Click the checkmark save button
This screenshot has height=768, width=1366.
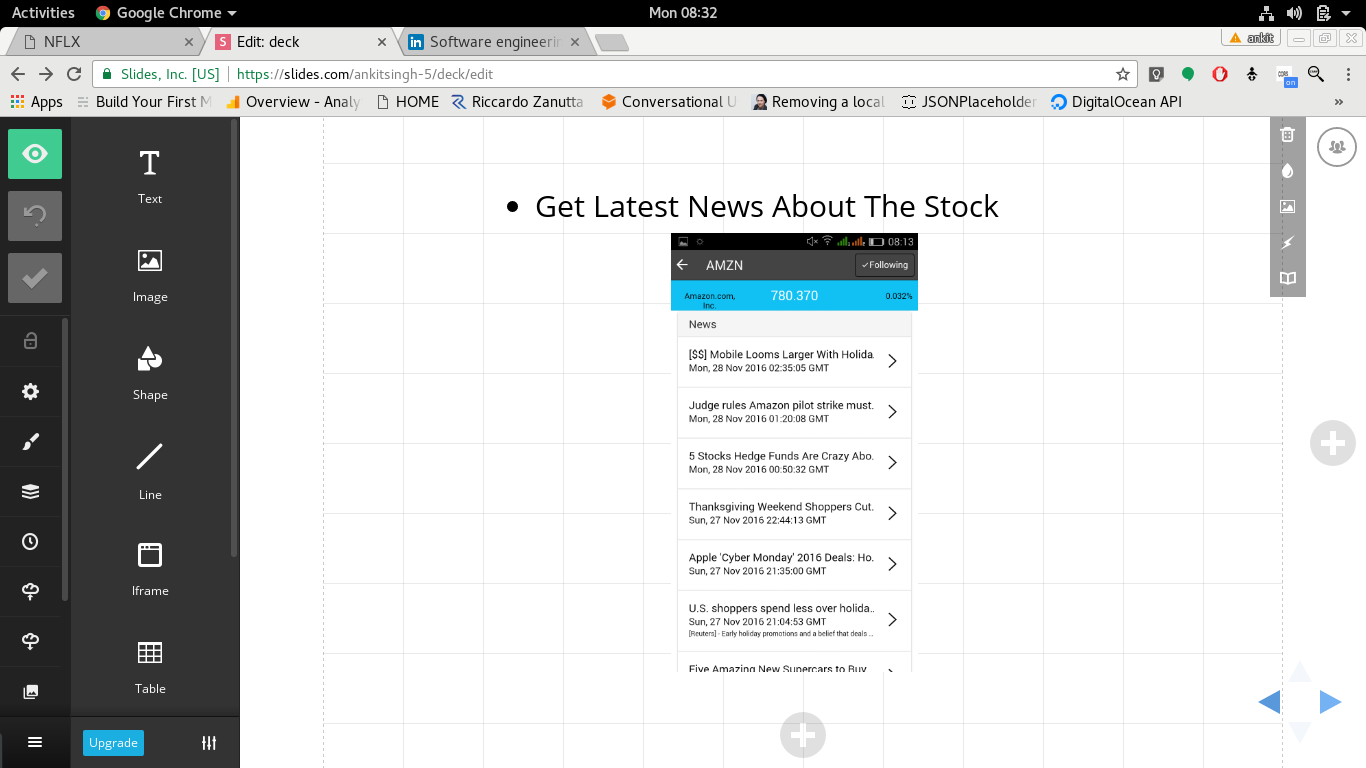[x=35, y=278]
